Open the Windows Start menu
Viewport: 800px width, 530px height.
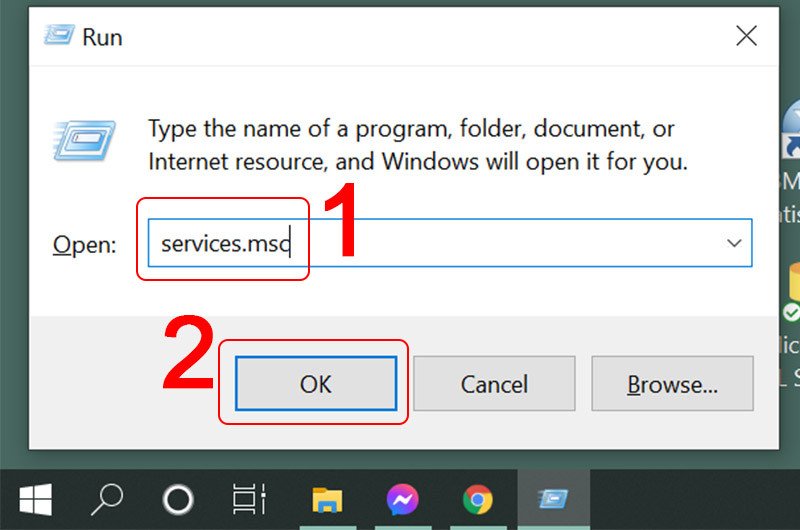[x=35, y=499]
